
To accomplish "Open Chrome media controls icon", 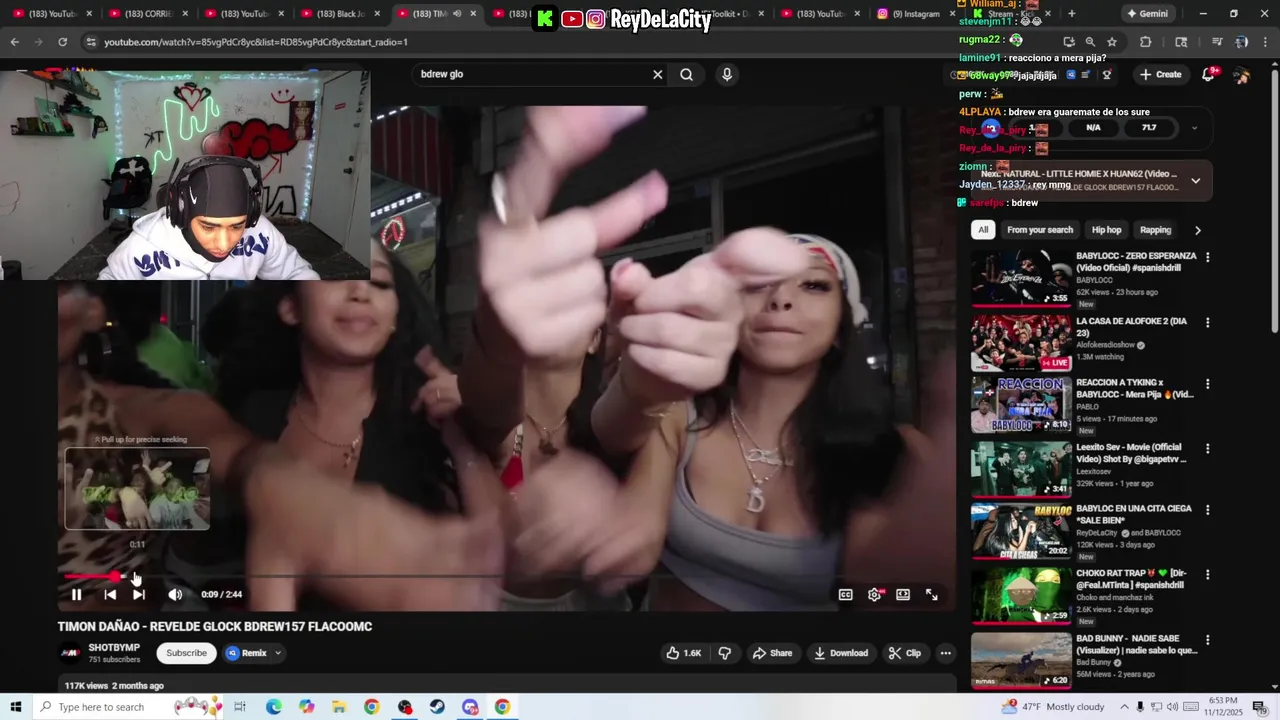I will (x=1217, y=42).
